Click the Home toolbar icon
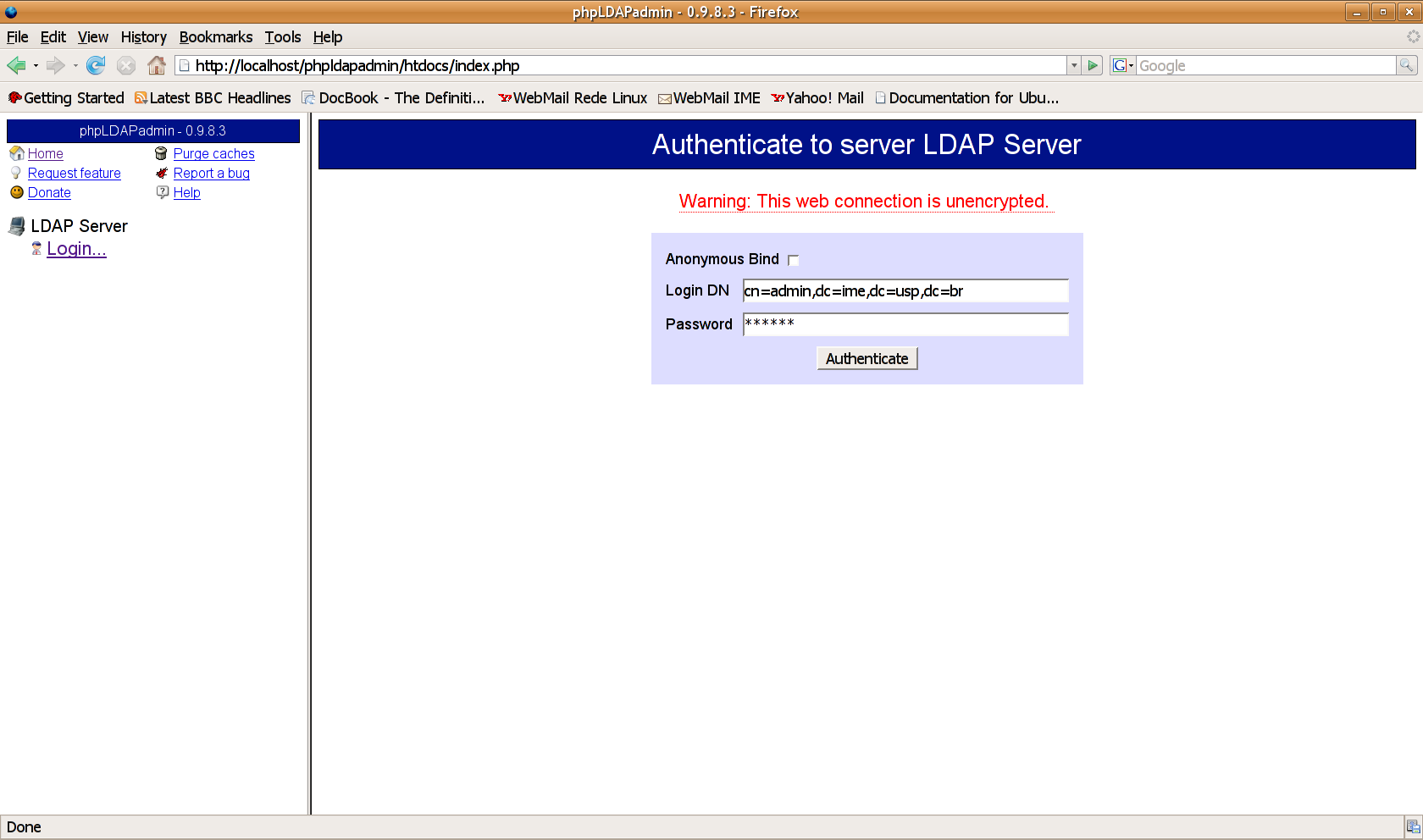Viewport: 1423px width, 840px height. (157, 65)
